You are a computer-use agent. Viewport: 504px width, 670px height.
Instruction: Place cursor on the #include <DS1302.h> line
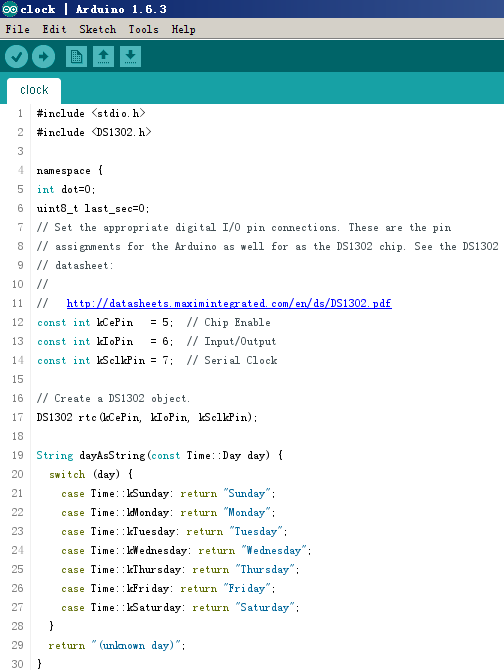94,132
